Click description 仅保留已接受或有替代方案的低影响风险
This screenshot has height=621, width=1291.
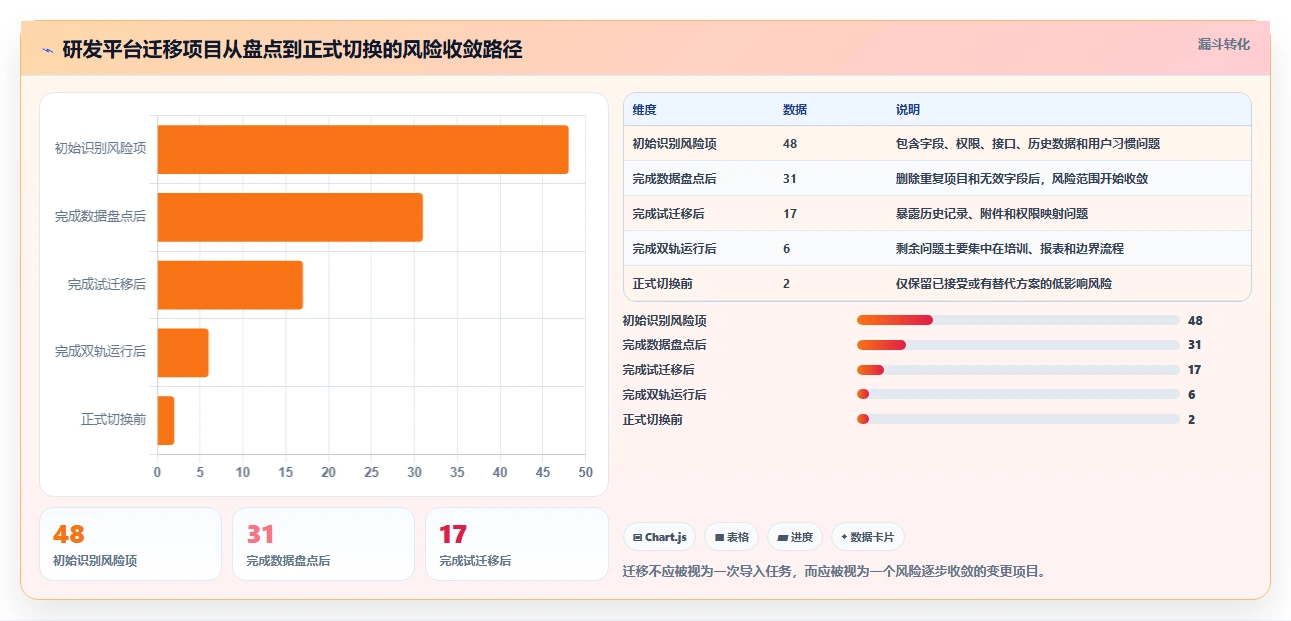tap(1004, 284)
